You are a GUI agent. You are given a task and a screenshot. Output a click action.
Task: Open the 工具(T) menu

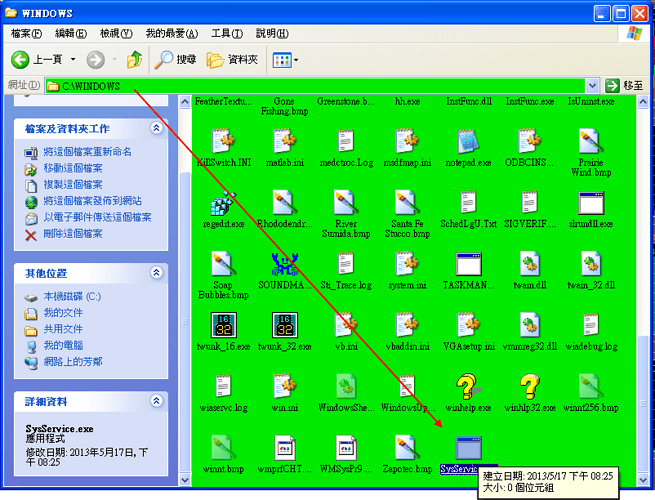(x=227, y=33)
